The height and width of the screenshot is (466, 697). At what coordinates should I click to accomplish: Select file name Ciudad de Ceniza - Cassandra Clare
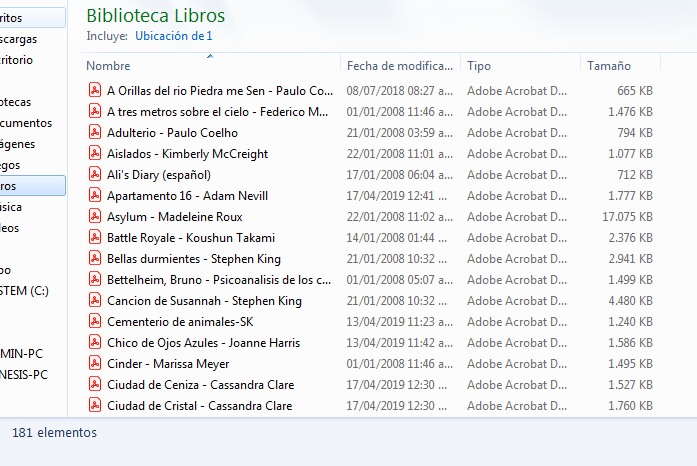pos(200,385)
